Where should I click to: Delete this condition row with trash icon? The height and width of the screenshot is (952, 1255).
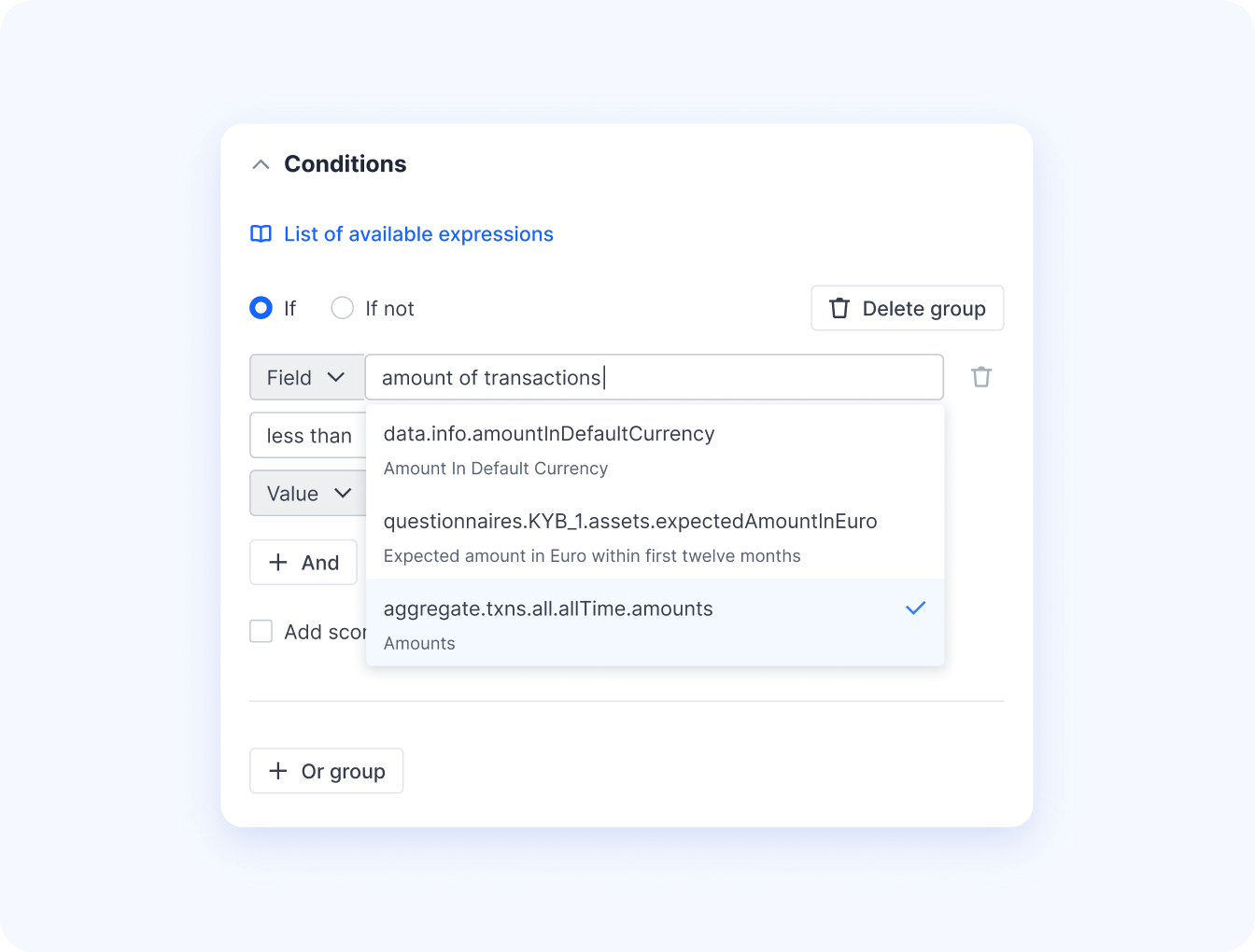981,377
